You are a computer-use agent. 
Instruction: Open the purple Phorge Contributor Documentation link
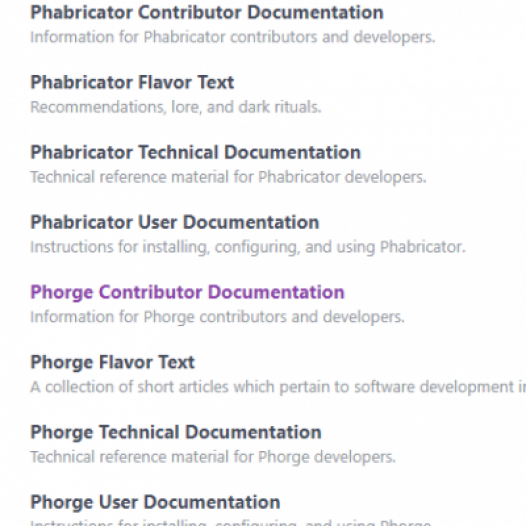(187, 293)
